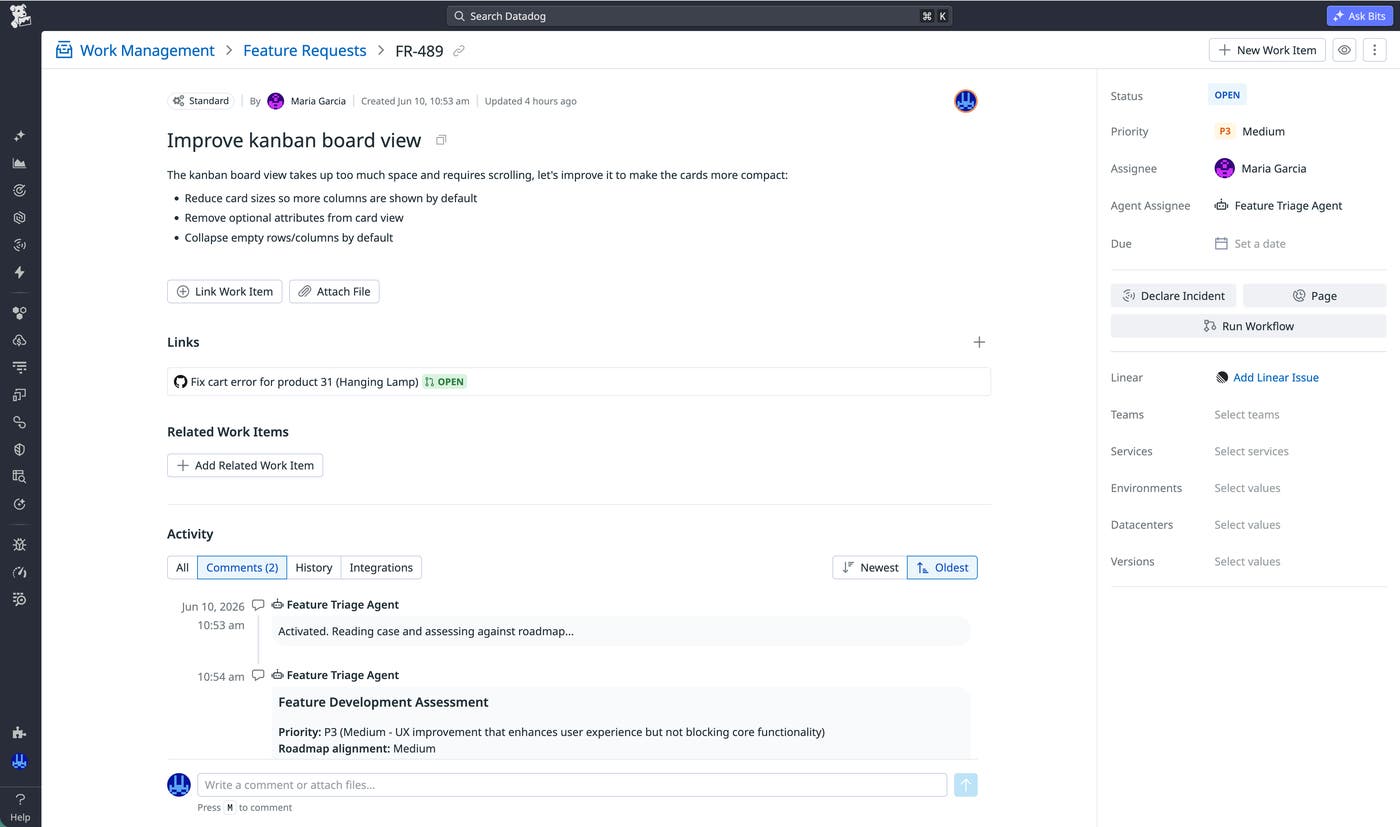Screen dimensions: 1400x827
Task: Open the more options kebab menu
Action: pyautogui.click(x=1374, y=50)
